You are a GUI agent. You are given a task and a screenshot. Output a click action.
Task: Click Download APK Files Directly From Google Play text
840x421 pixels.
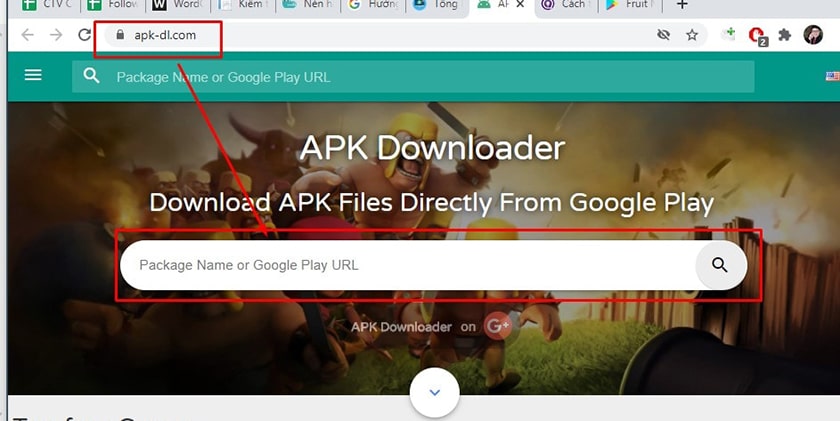431,204
